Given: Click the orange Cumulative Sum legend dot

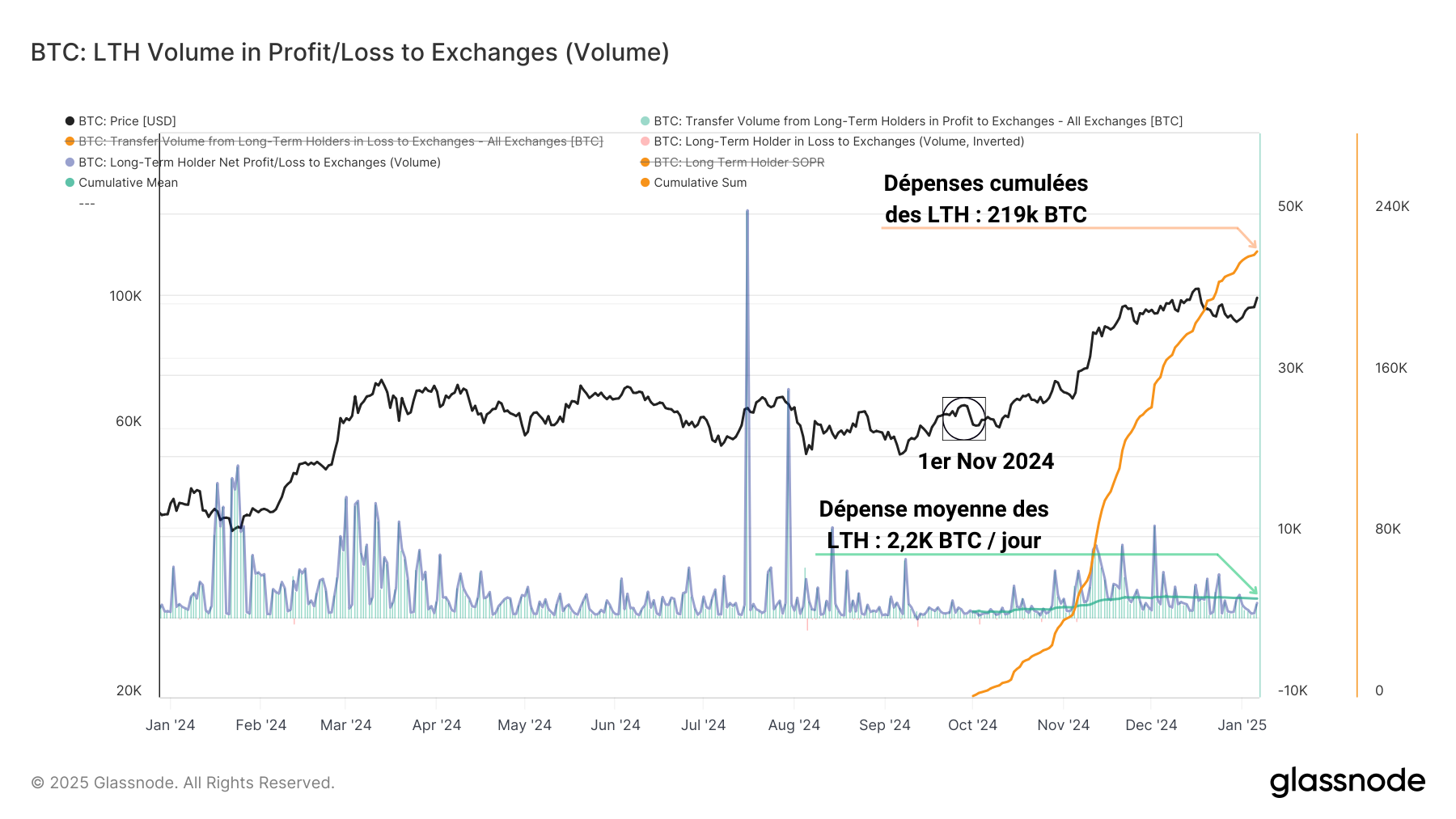Looking at the screenshot, I should click(645, 183).
